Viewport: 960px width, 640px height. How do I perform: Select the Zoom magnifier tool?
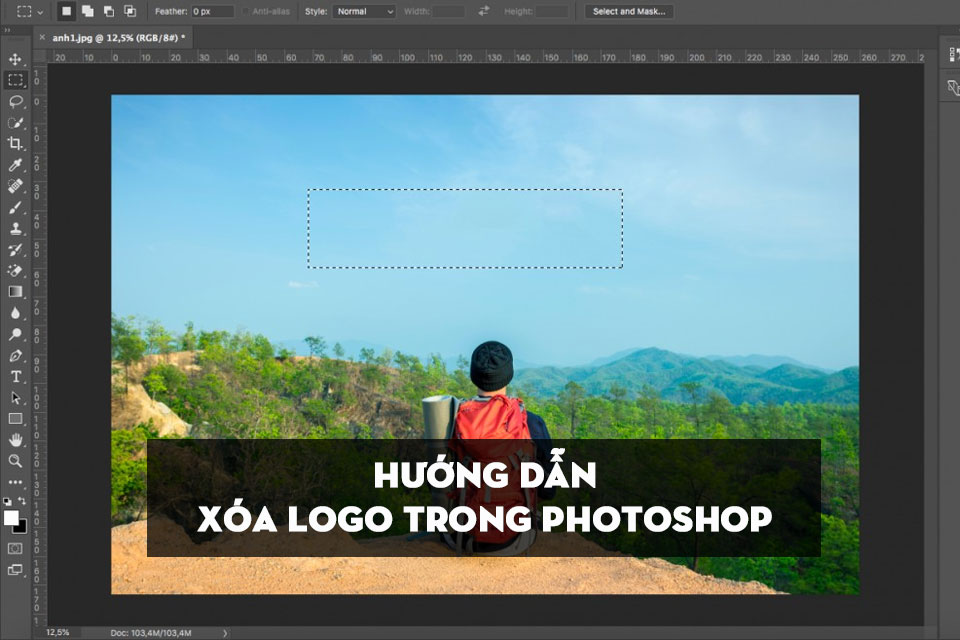15,460
